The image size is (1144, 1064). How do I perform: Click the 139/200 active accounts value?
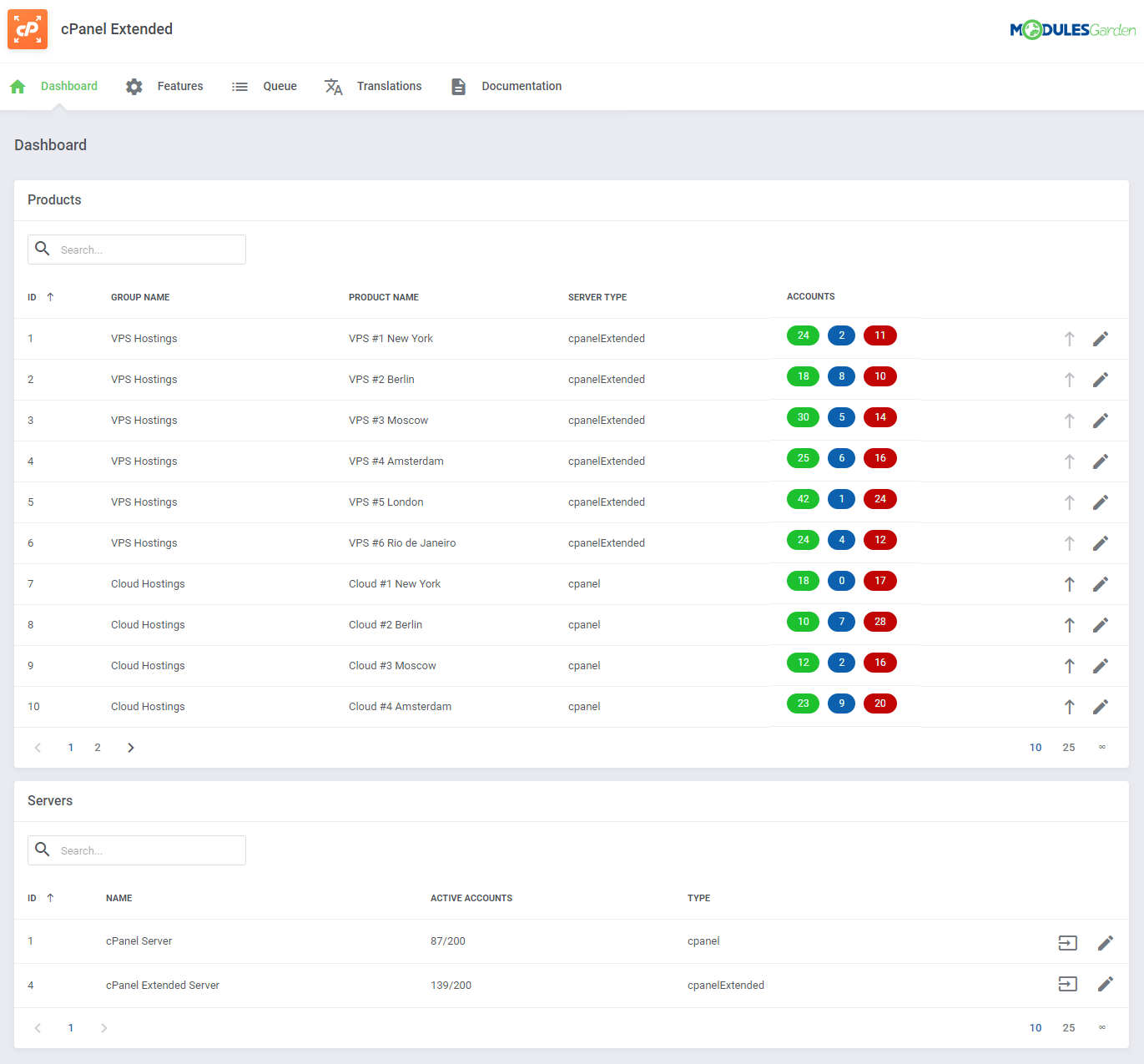451,986
